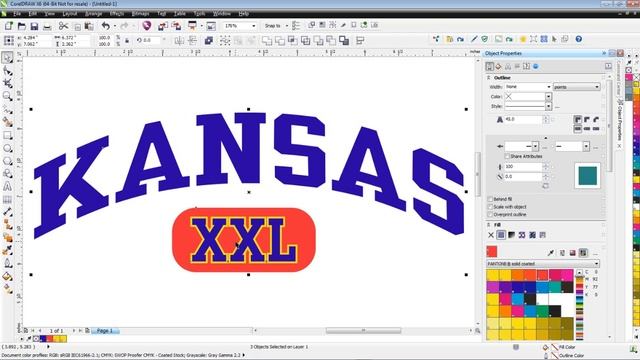Click the Import icon in the toolbar
This screenshot has height=360, width=640.
point(162,26)
